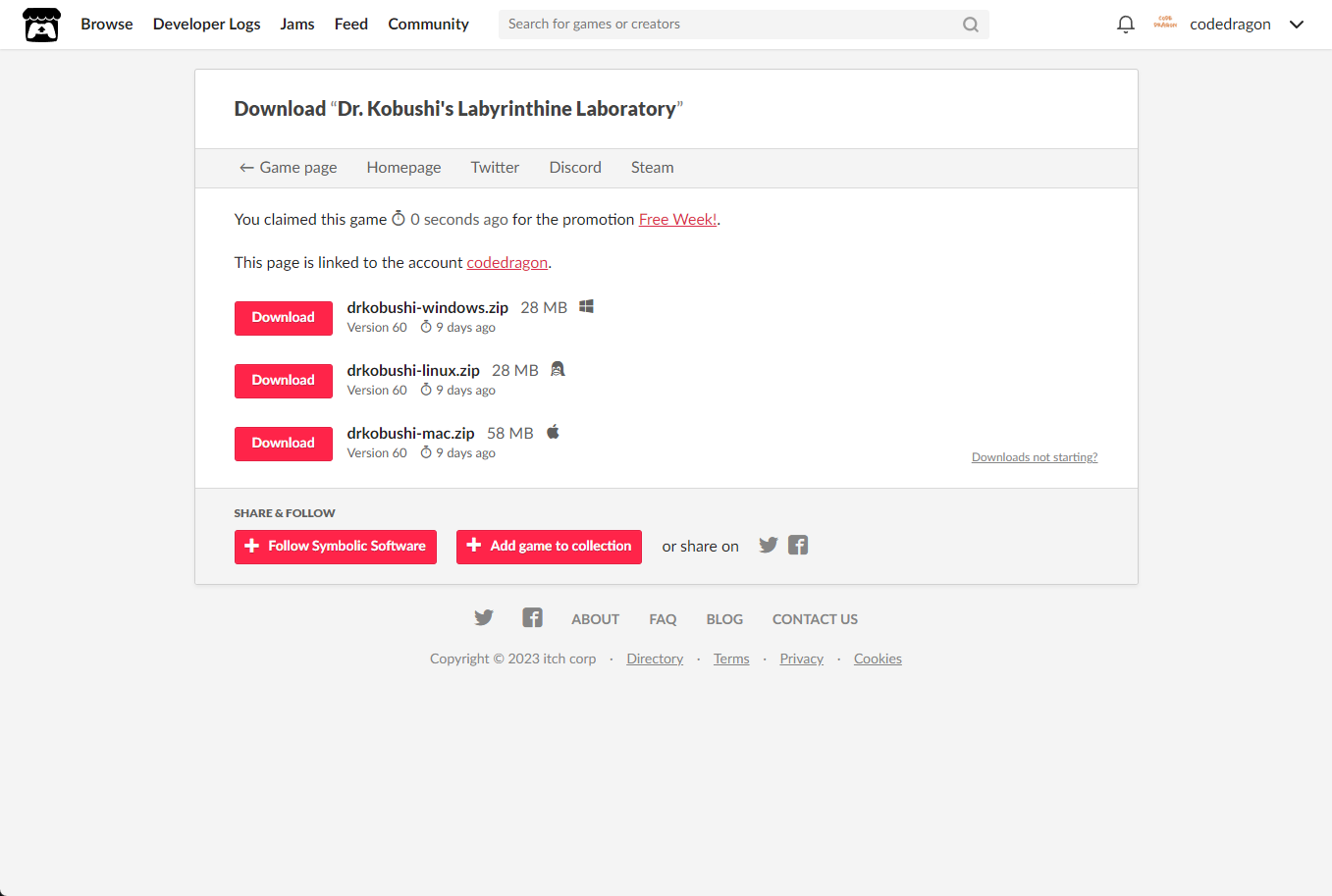Image resolution: width=1332 pixels, height=896 pixels.
Task: Download drkobushi-linux.zip
Action: 284,381
